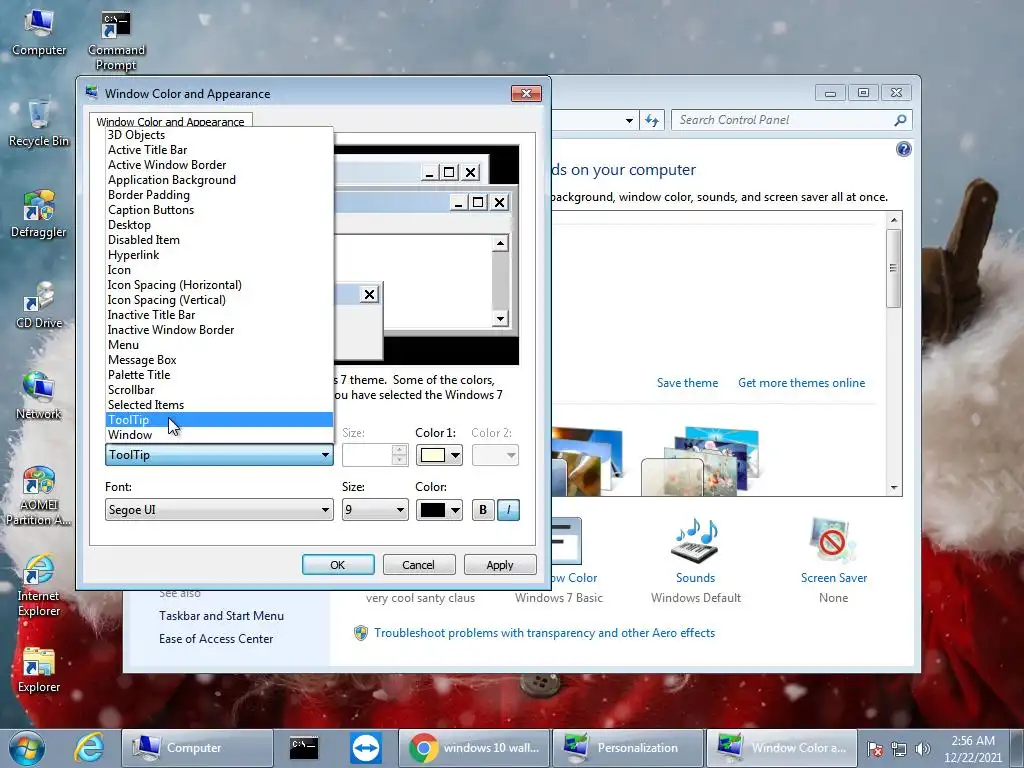Open 'Taskbar and Start Menu' link
The width and height of the screenshot is (1024, 768).
coord(221,616)
